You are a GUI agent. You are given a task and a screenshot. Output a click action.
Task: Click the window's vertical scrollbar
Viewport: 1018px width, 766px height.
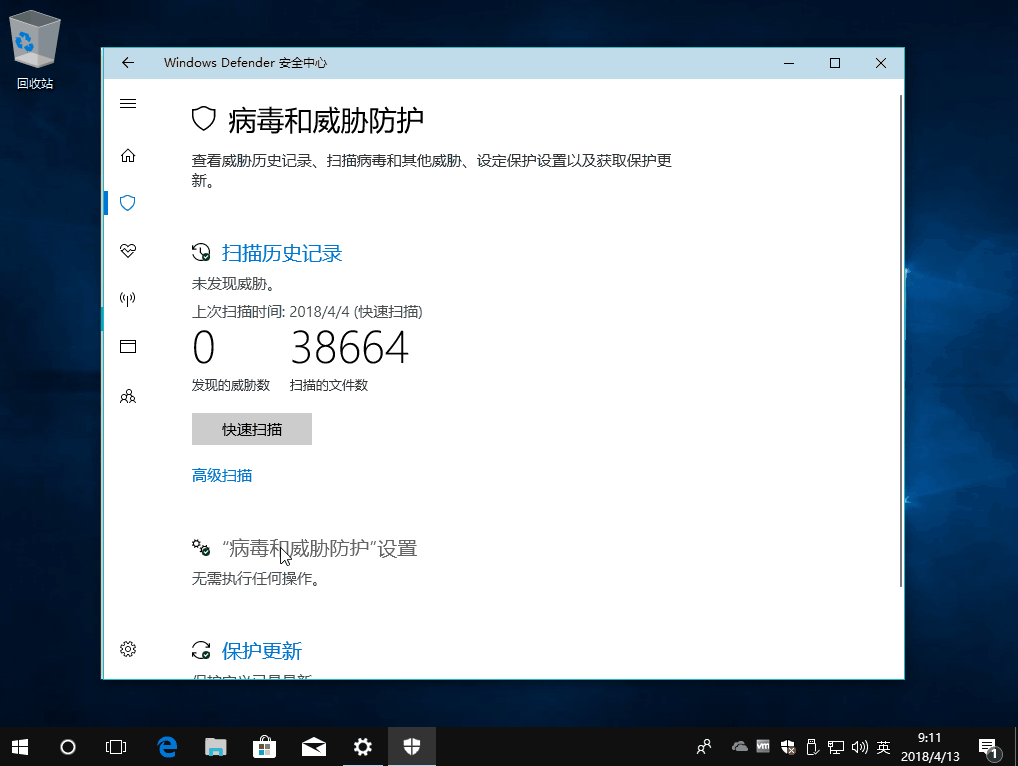902,340
